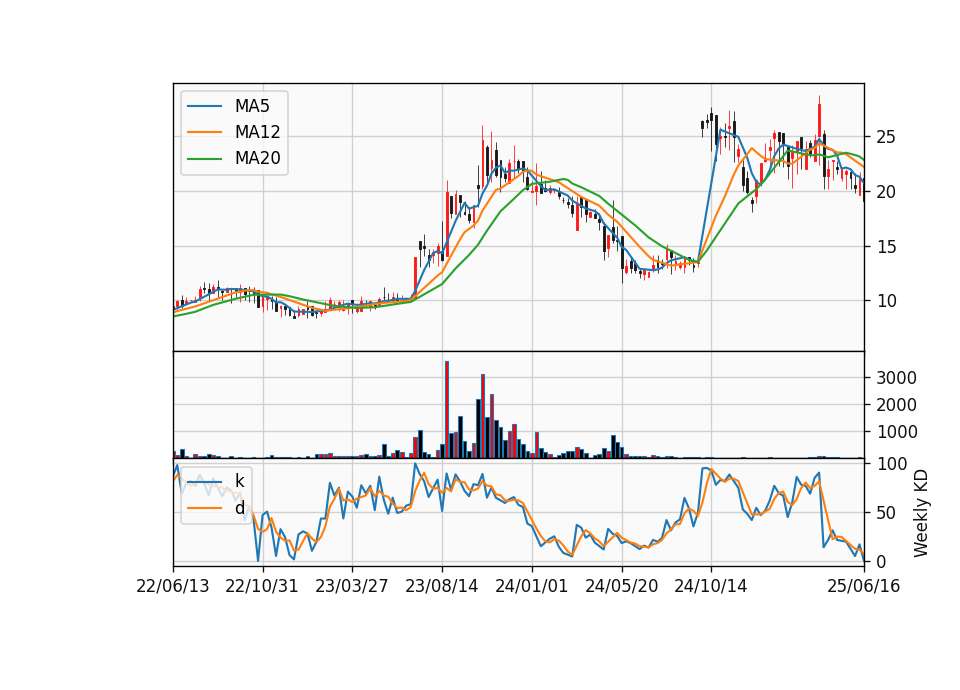Click the blue MA5 legend line sample
This screenshot has width=960, height=690.
coord(204,106)
